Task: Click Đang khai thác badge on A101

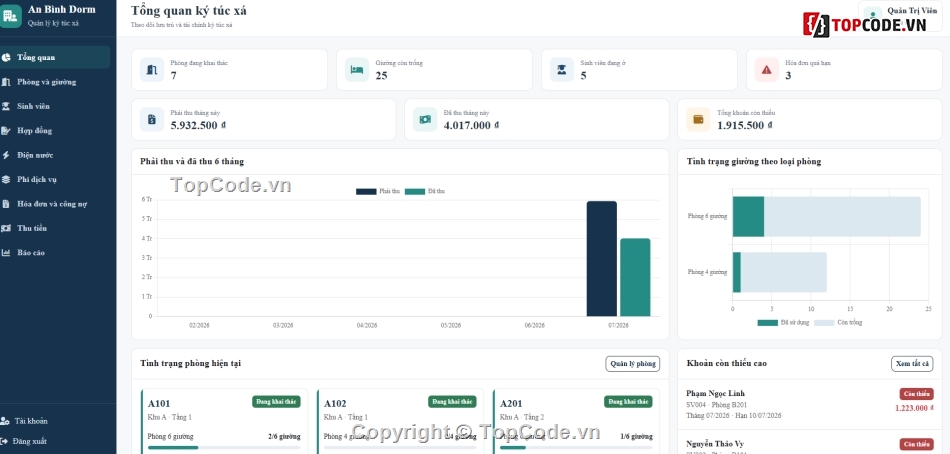Action: [x=276, y=402]
